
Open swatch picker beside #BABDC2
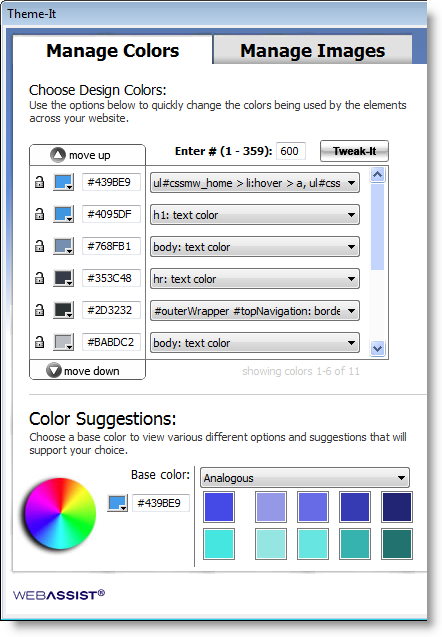pos(64,342)
